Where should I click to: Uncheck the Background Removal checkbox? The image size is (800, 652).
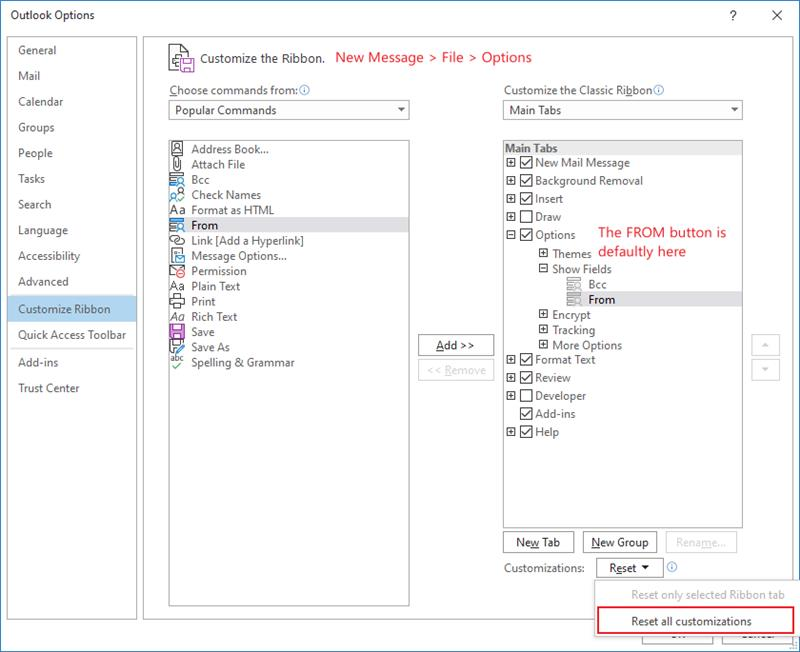[526, 181]
